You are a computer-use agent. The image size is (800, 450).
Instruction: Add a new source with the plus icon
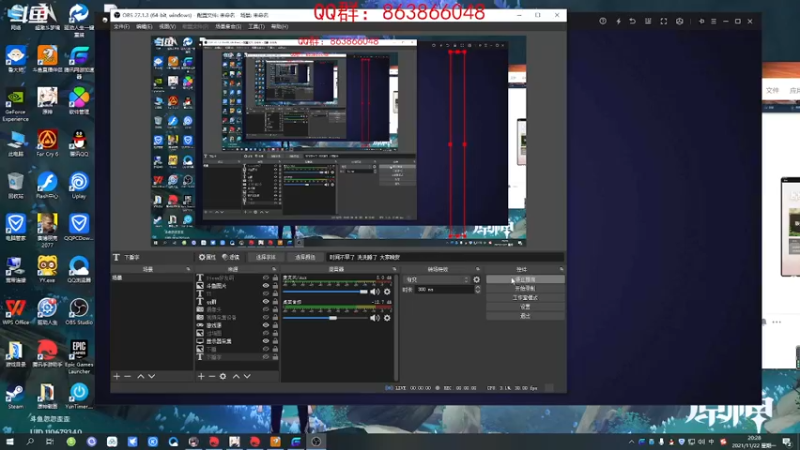click(201, 376)
